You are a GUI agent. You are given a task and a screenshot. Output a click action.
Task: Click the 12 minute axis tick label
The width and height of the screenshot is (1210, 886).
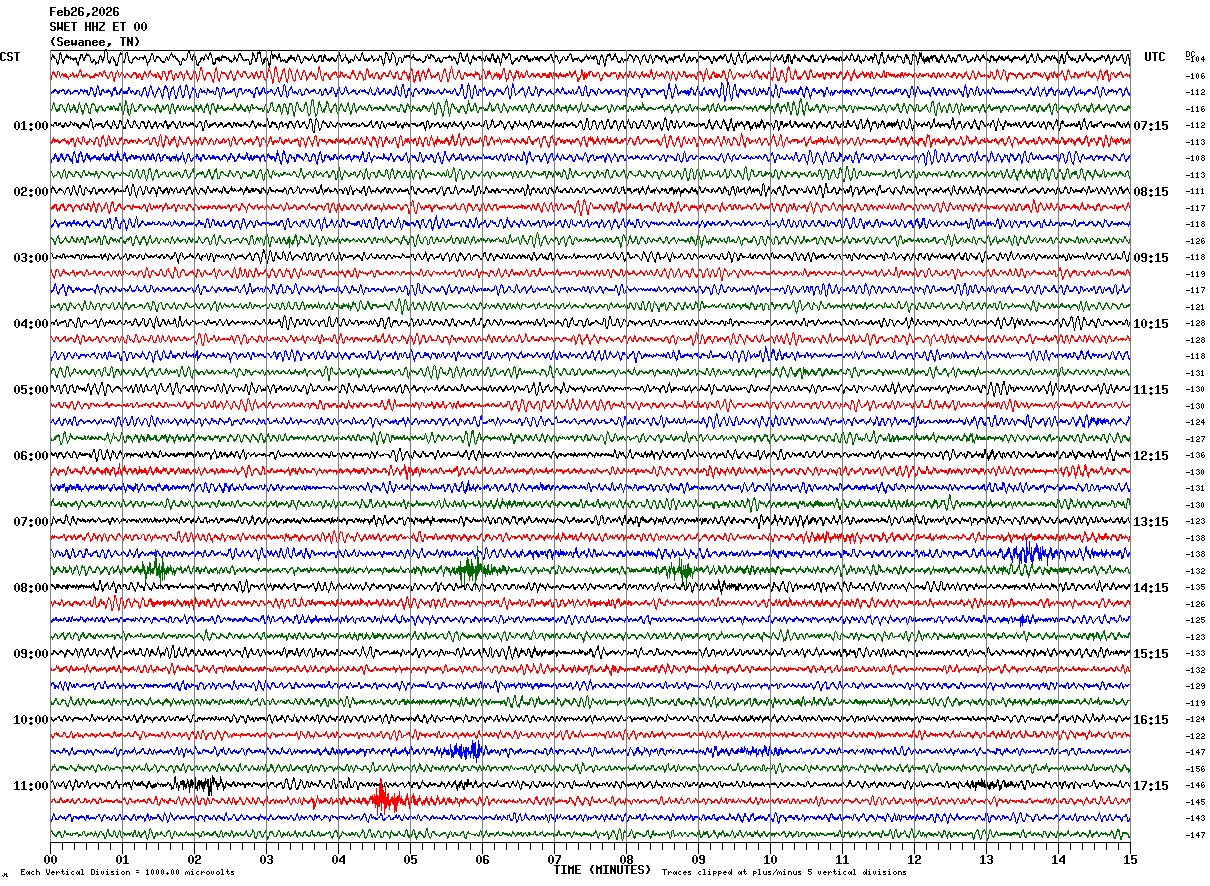tap(914, 859)
